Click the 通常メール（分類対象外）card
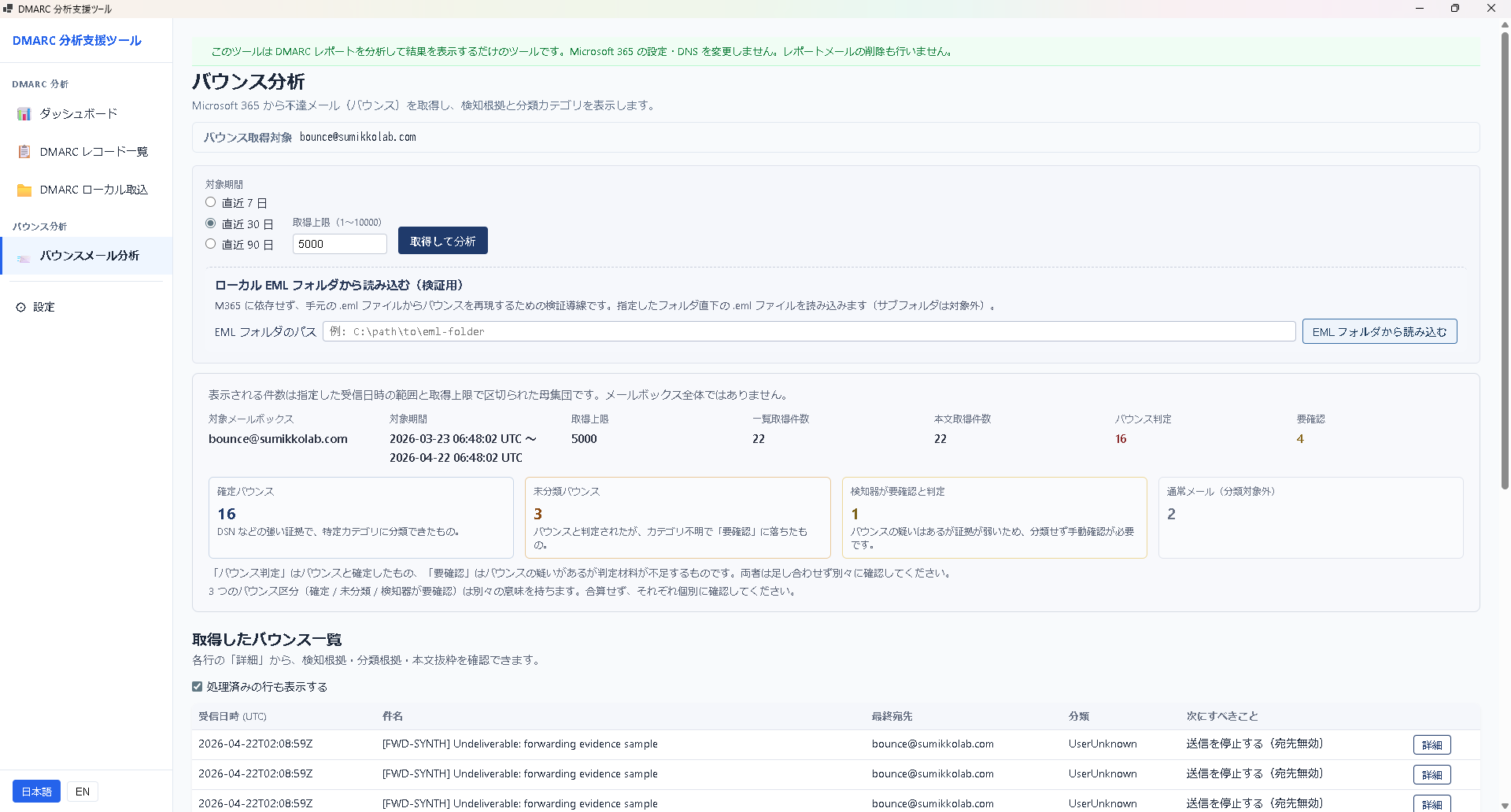 1311,518
